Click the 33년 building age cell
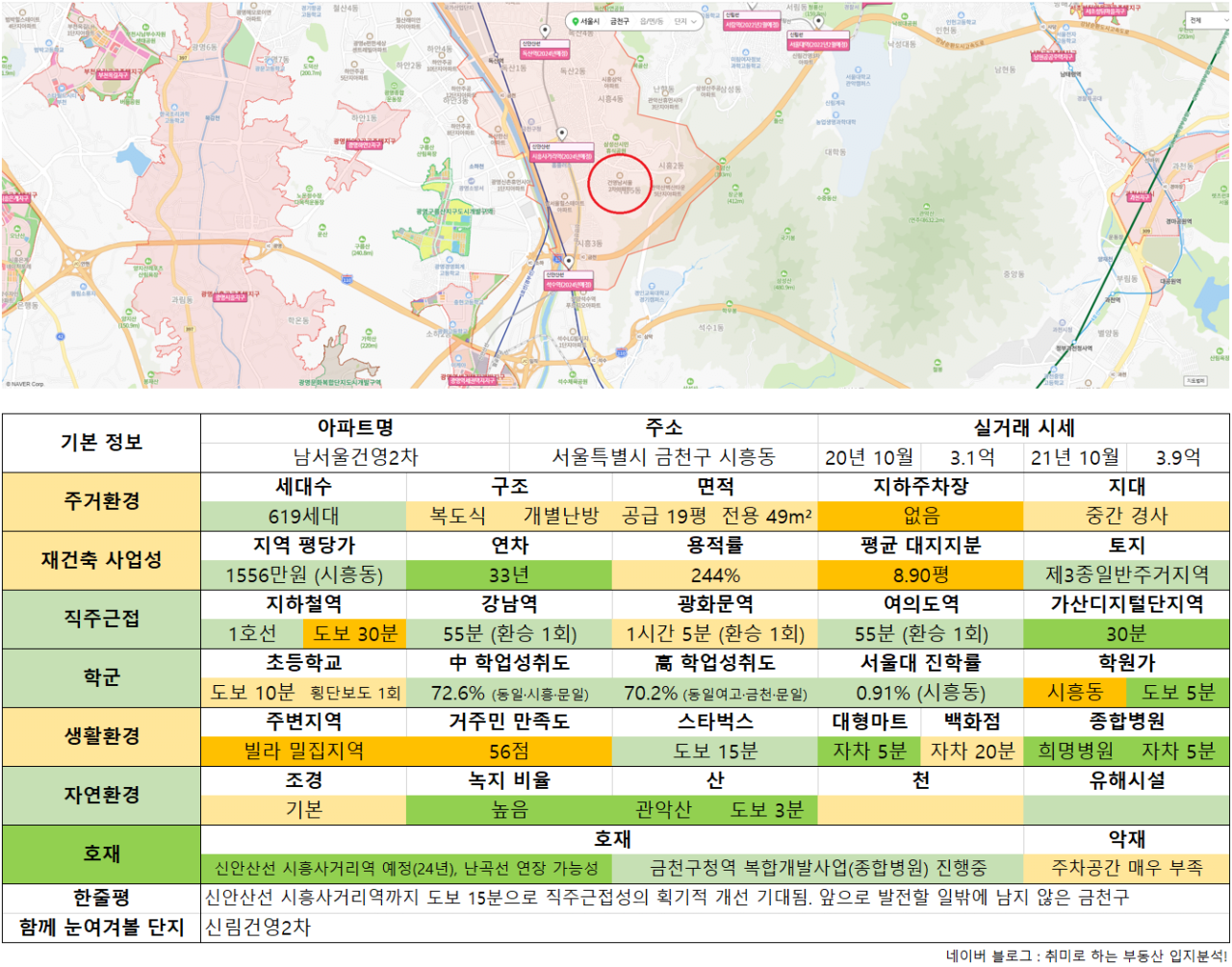The width and height of the screenshot is (1232, 967). (509, 574)
